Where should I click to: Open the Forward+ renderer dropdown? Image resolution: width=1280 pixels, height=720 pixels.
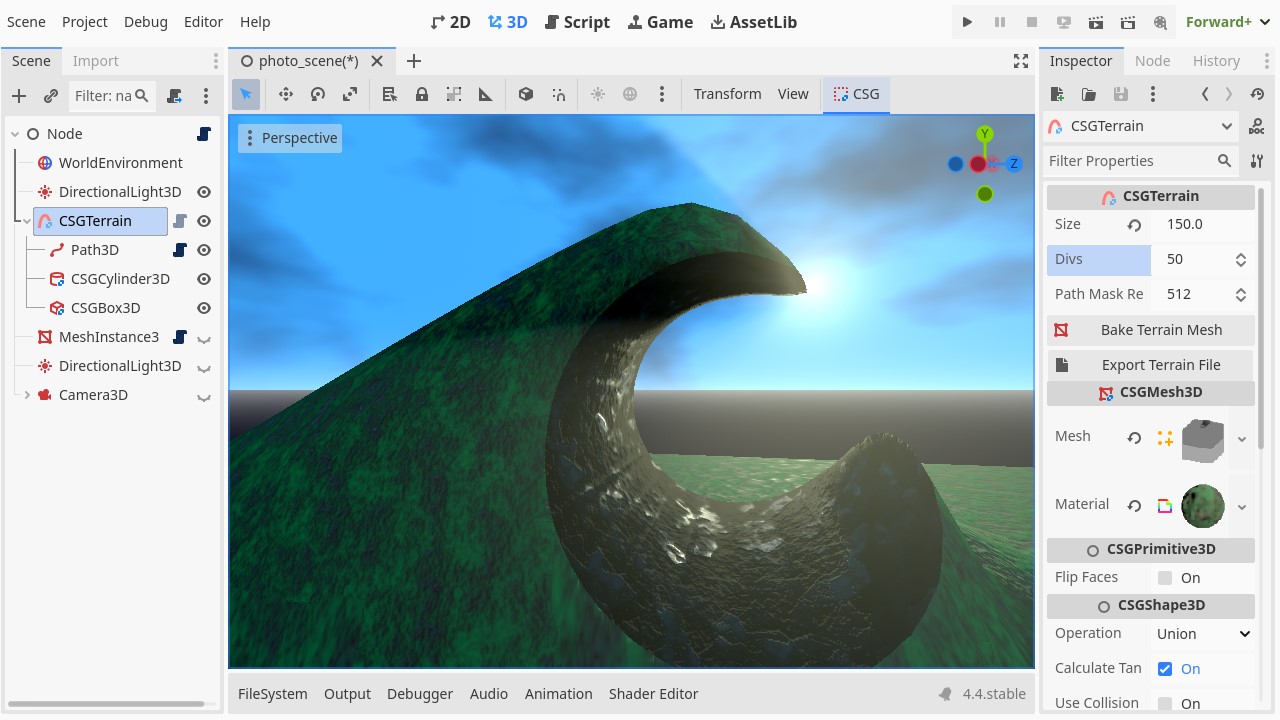coord(1225,22)
